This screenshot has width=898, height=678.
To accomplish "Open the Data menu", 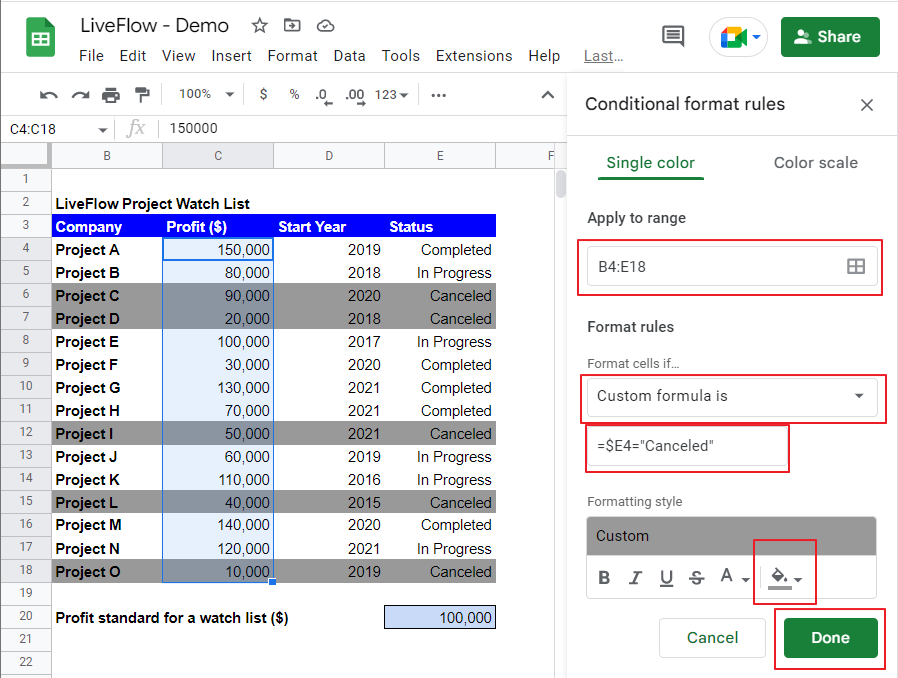I will [x=349, y=56].
